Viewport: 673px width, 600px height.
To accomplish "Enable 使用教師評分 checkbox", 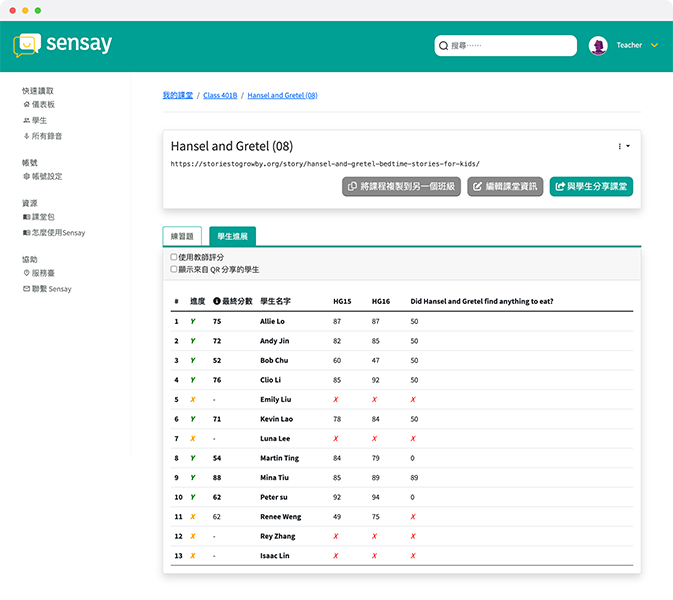I will pos(174,257).
